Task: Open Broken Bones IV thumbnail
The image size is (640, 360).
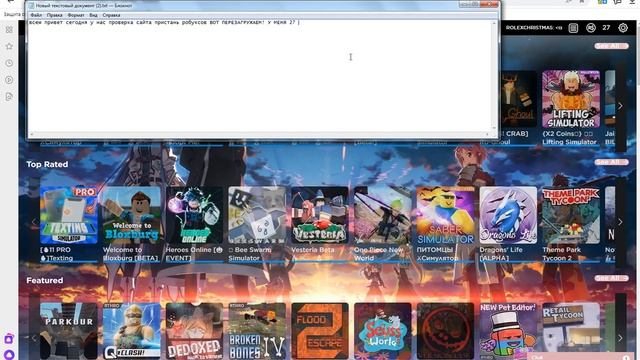Action: pyautogui.click(x=257, y=331)
